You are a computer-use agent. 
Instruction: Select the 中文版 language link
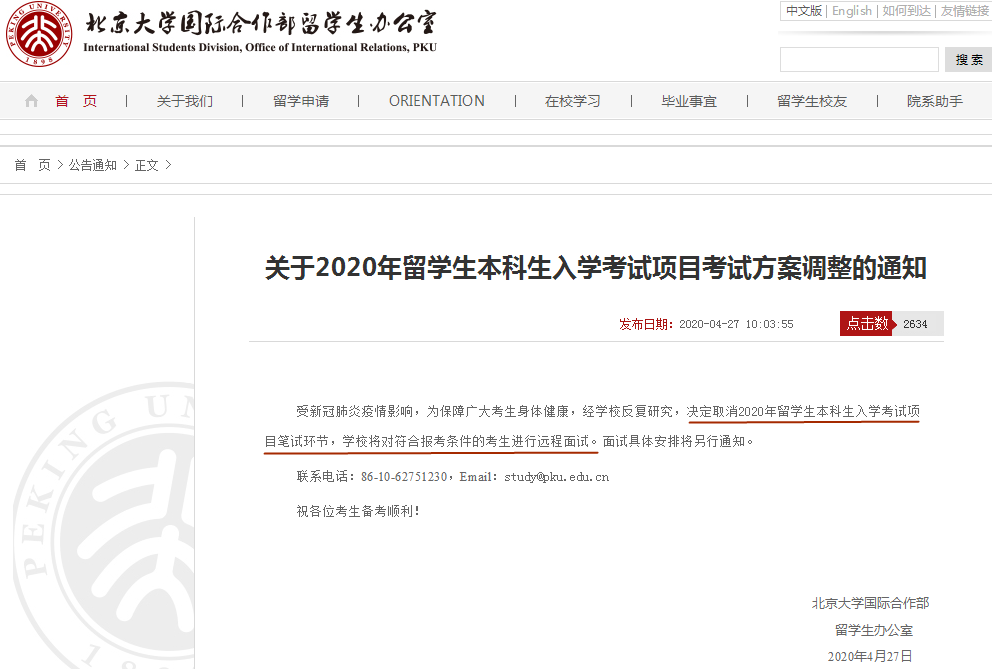[x=804, y=11]
